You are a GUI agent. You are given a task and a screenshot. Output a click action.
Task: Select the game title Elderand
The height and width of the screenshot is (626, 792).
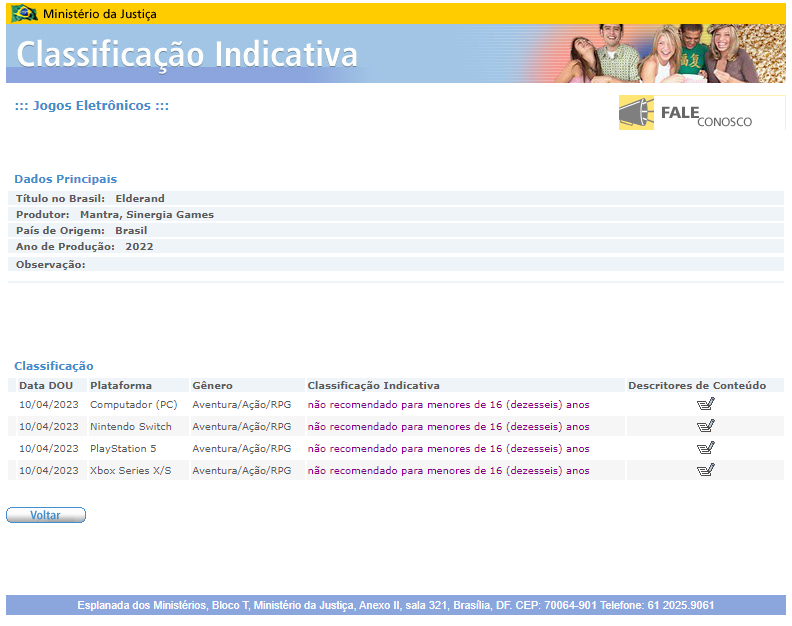140,199
